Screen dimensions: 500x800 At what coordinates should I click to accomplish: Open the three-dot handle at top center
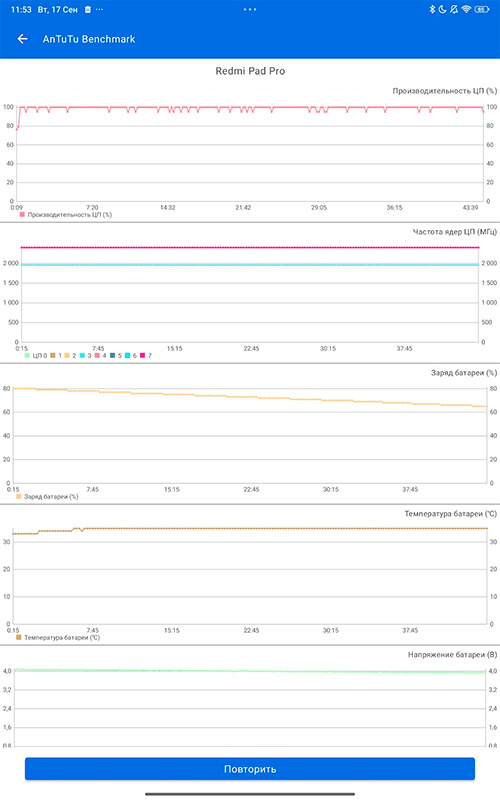point(250,9)
